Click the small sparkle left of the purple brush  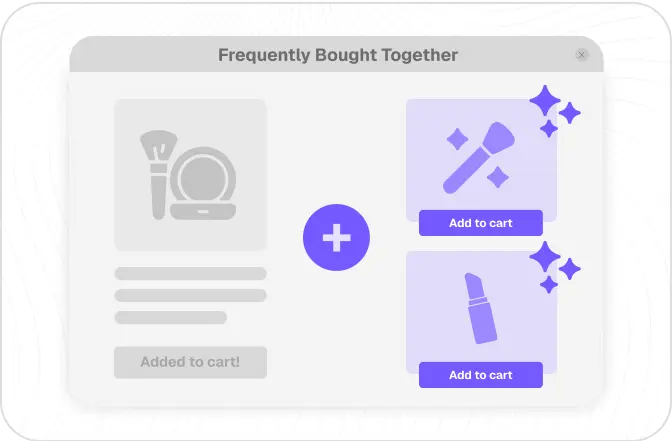pyautogui.click(x=457, y=138)
